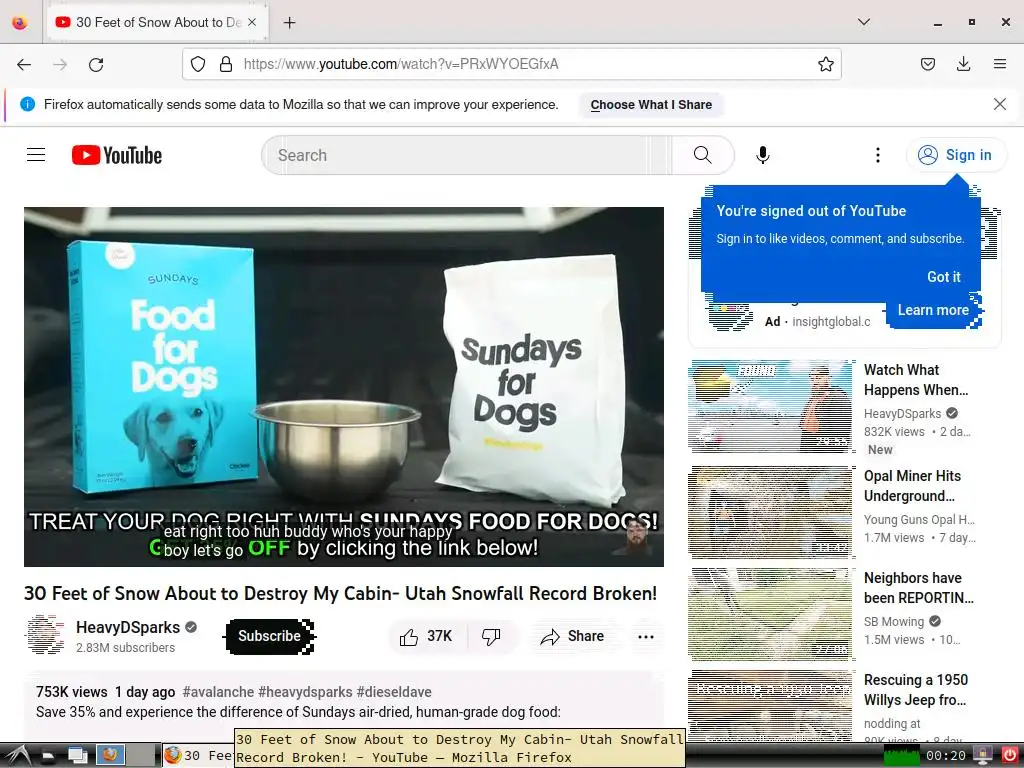1024x768 pixels.
Task: Subscribe to HeavyDSparks
Action: click(270, 636)
